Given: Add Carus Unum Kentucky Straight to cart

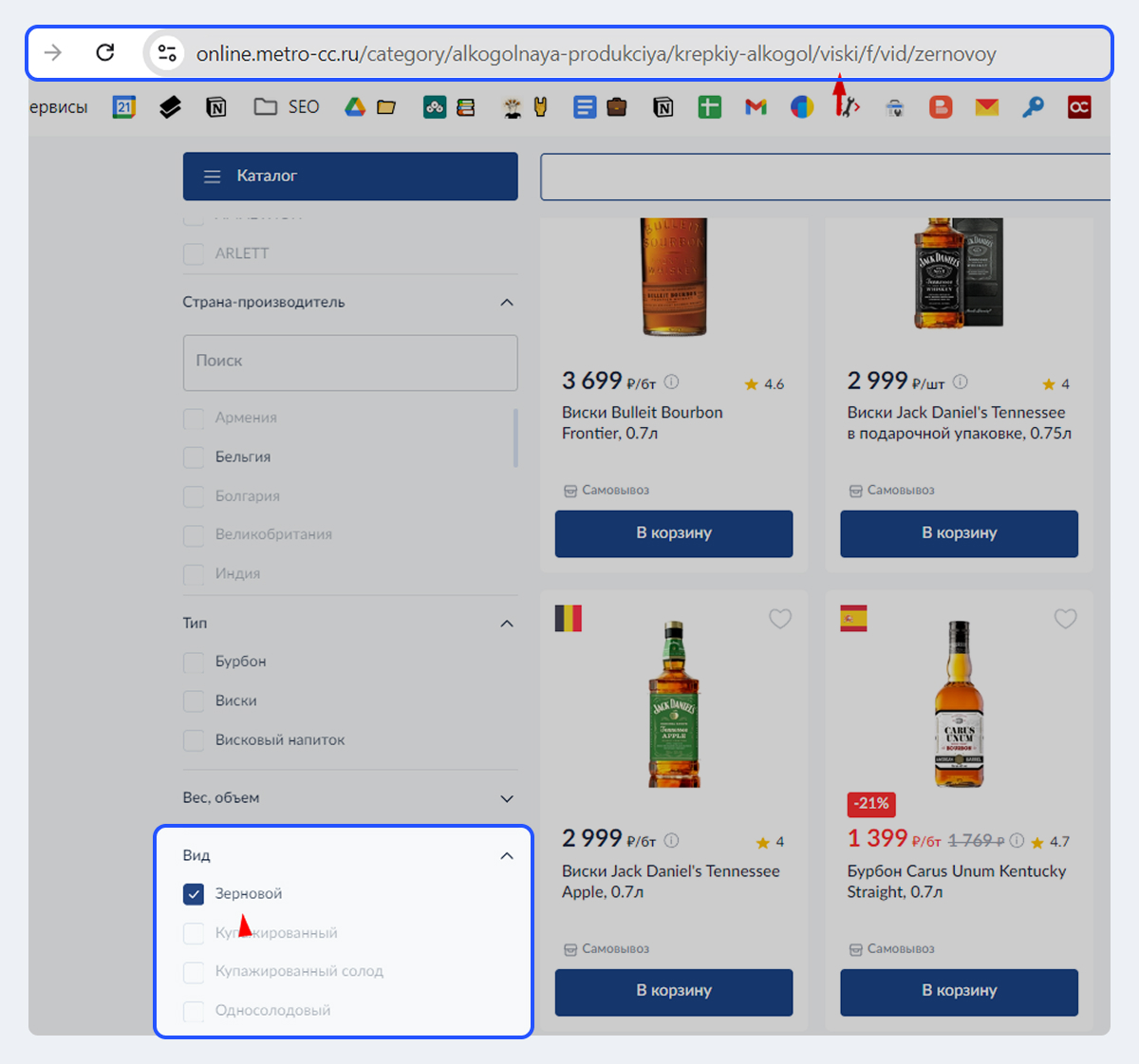Looking at the screenshot, I should [960, 992].
